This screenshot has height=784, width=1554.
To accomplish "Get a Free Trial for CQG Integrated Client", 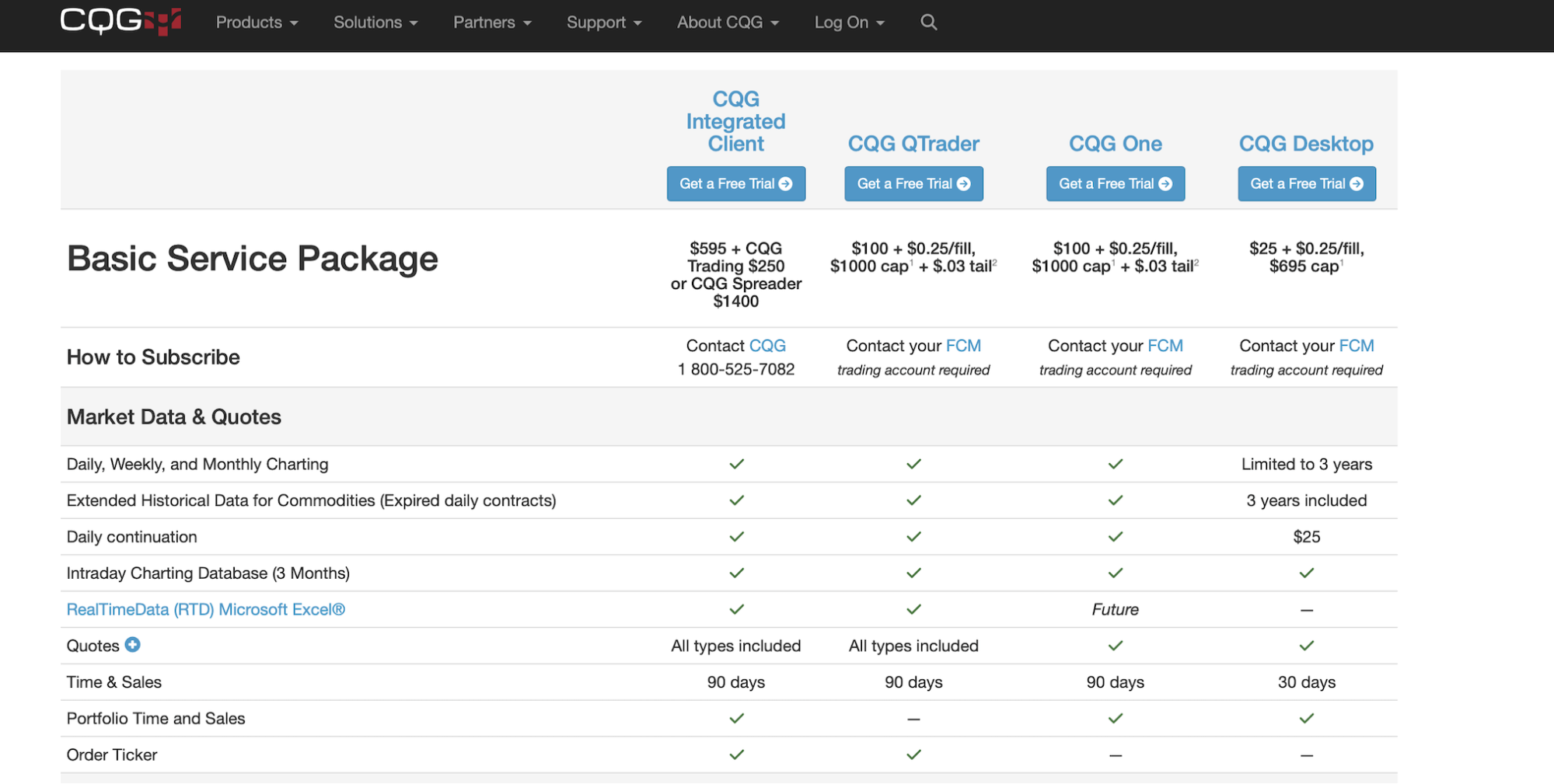I will coord(735,184).
